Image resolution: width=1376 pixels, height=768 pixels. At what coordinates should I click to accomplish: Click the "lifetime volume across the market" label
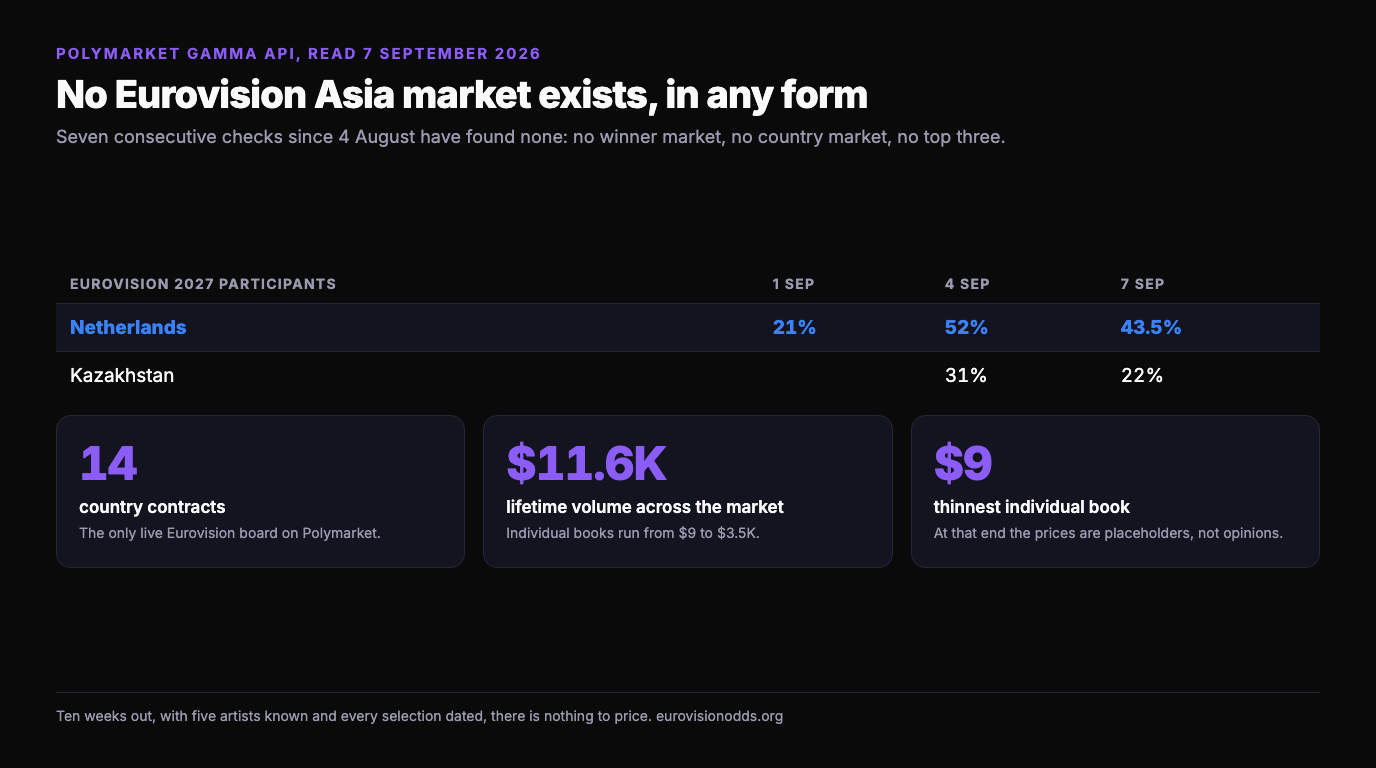click(645, 507)
